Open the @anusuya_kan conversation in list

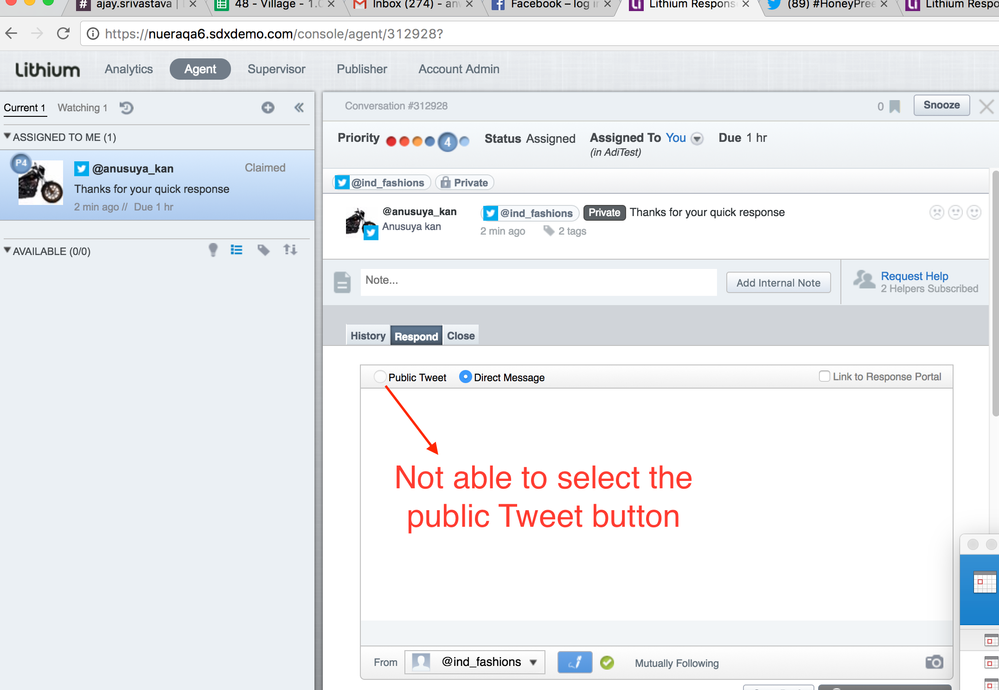pyautogui.click(x=157, y=185)
